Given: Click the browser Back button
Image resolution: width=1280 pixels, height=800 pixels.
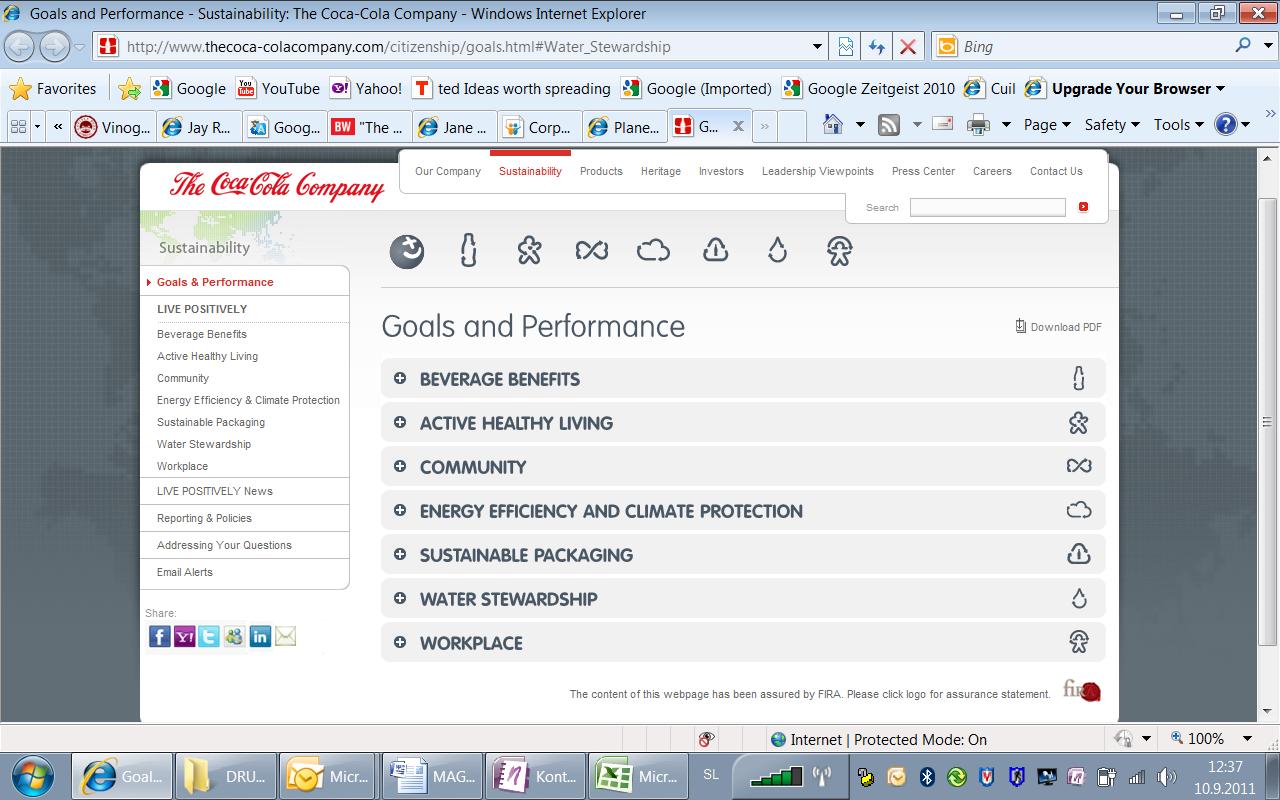Looking at the screenshot, I should coord(20,46).
